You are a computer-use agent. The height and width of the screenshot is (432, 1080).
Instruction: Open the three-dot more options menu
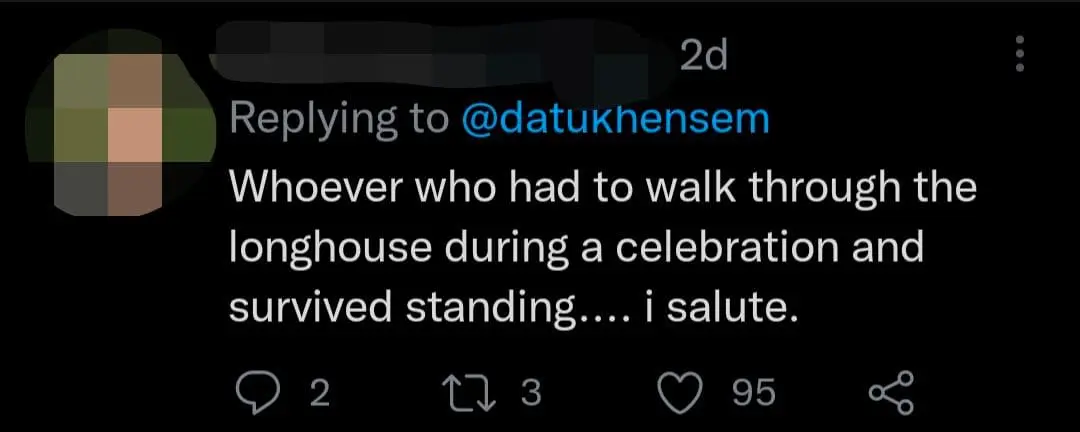click(x=1020, y=54)
